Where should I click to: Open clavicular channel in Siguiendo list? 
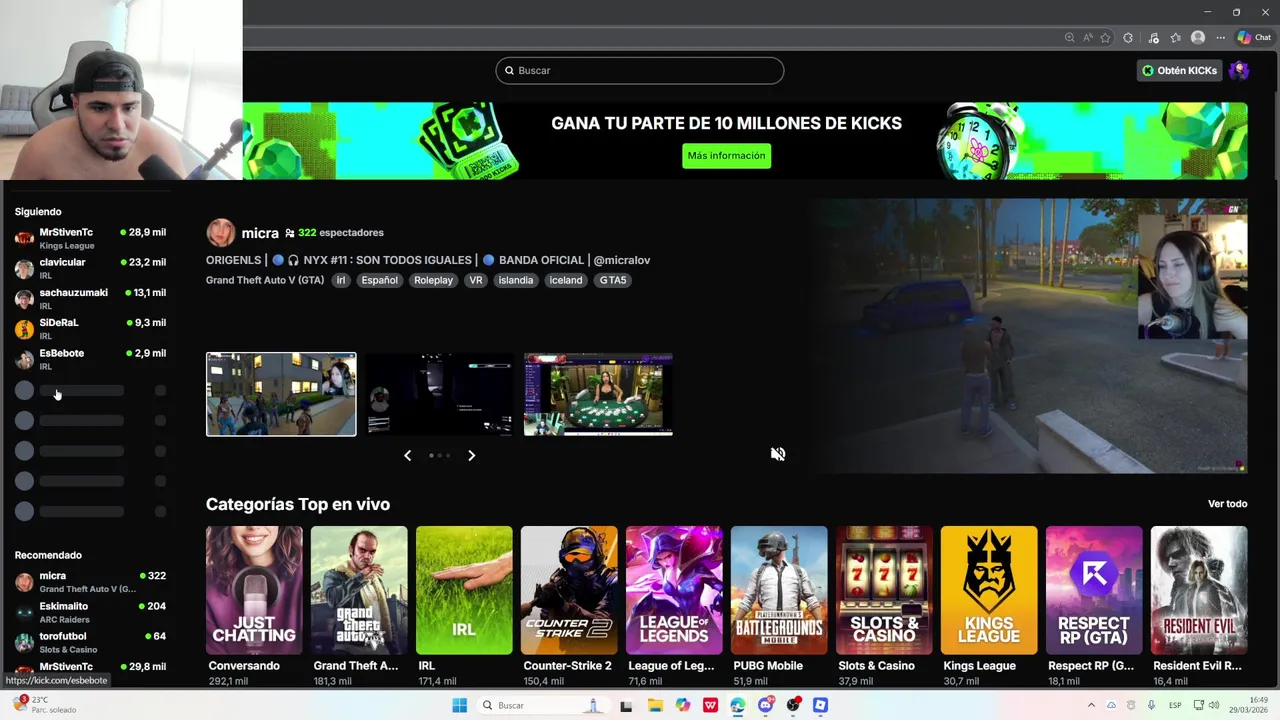coord(90,268)
